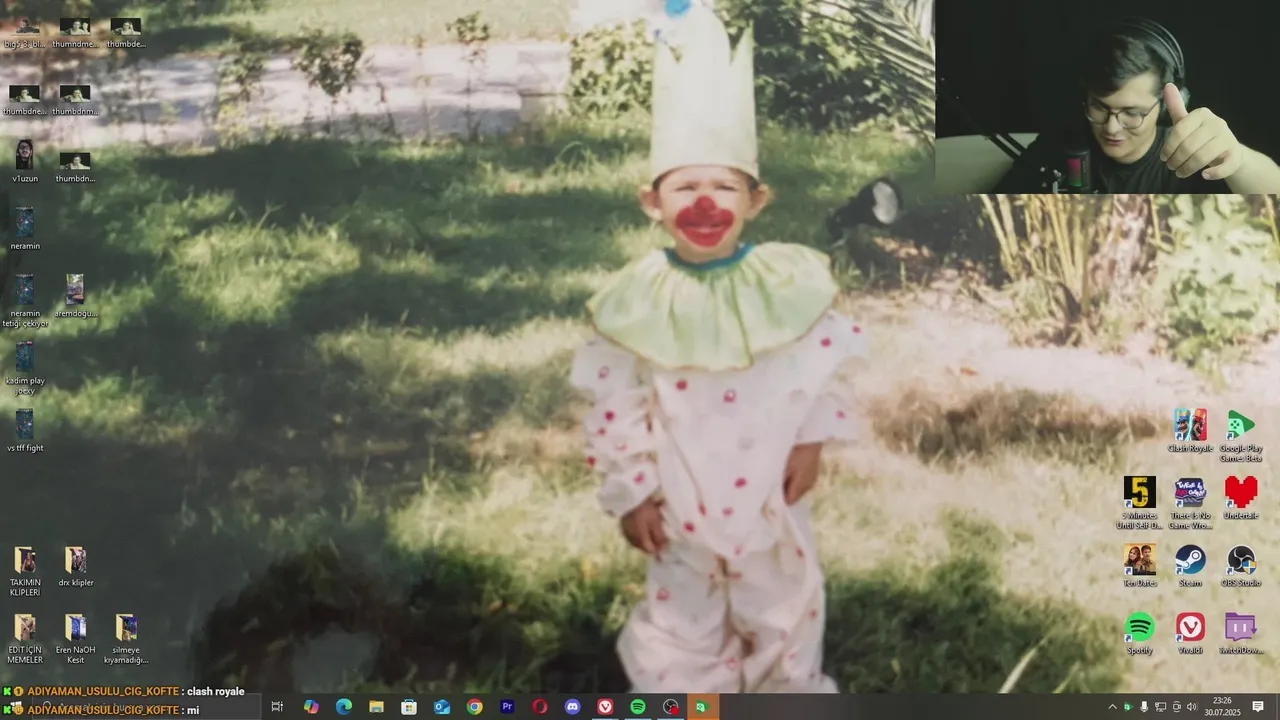Open the Clash Royale desktop shortcut
The height and width of the screenshot is (720, 1280).
pyautogui.click(x=1190, y=431)
